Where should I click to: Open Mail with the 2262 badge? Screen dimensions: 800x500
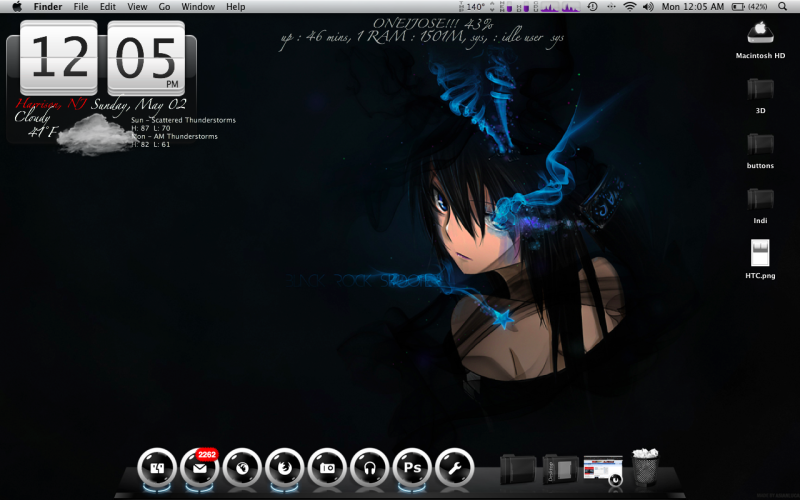199,468
